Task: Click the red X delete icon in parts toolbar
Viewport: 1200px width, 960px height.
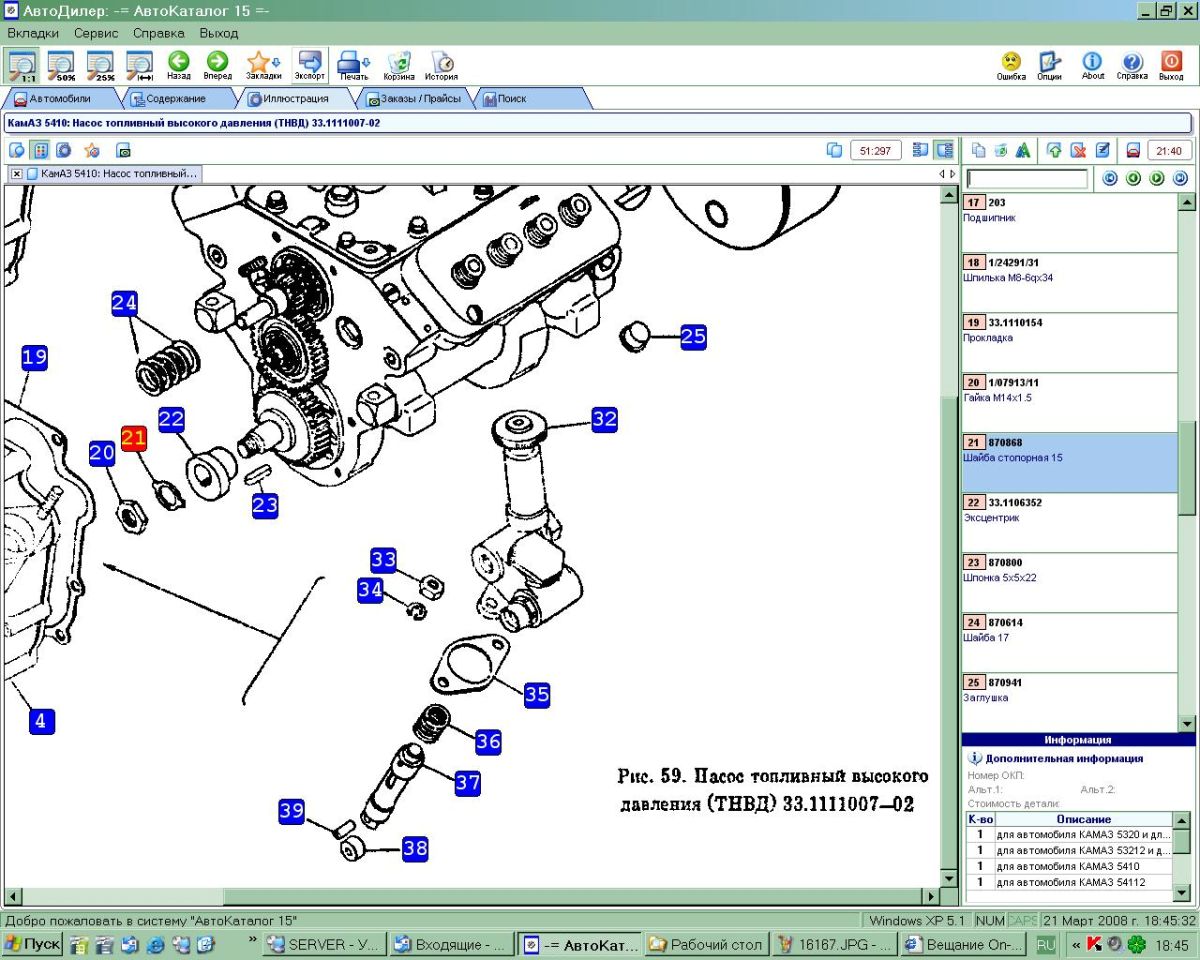Action: click(1078, 150)
